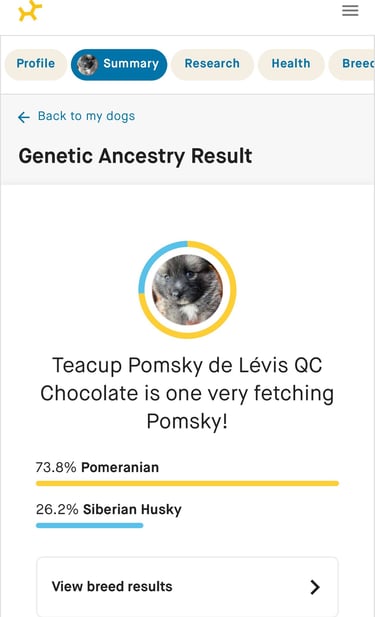Click the 73.8% Pomeranian label

pos(97,467)
